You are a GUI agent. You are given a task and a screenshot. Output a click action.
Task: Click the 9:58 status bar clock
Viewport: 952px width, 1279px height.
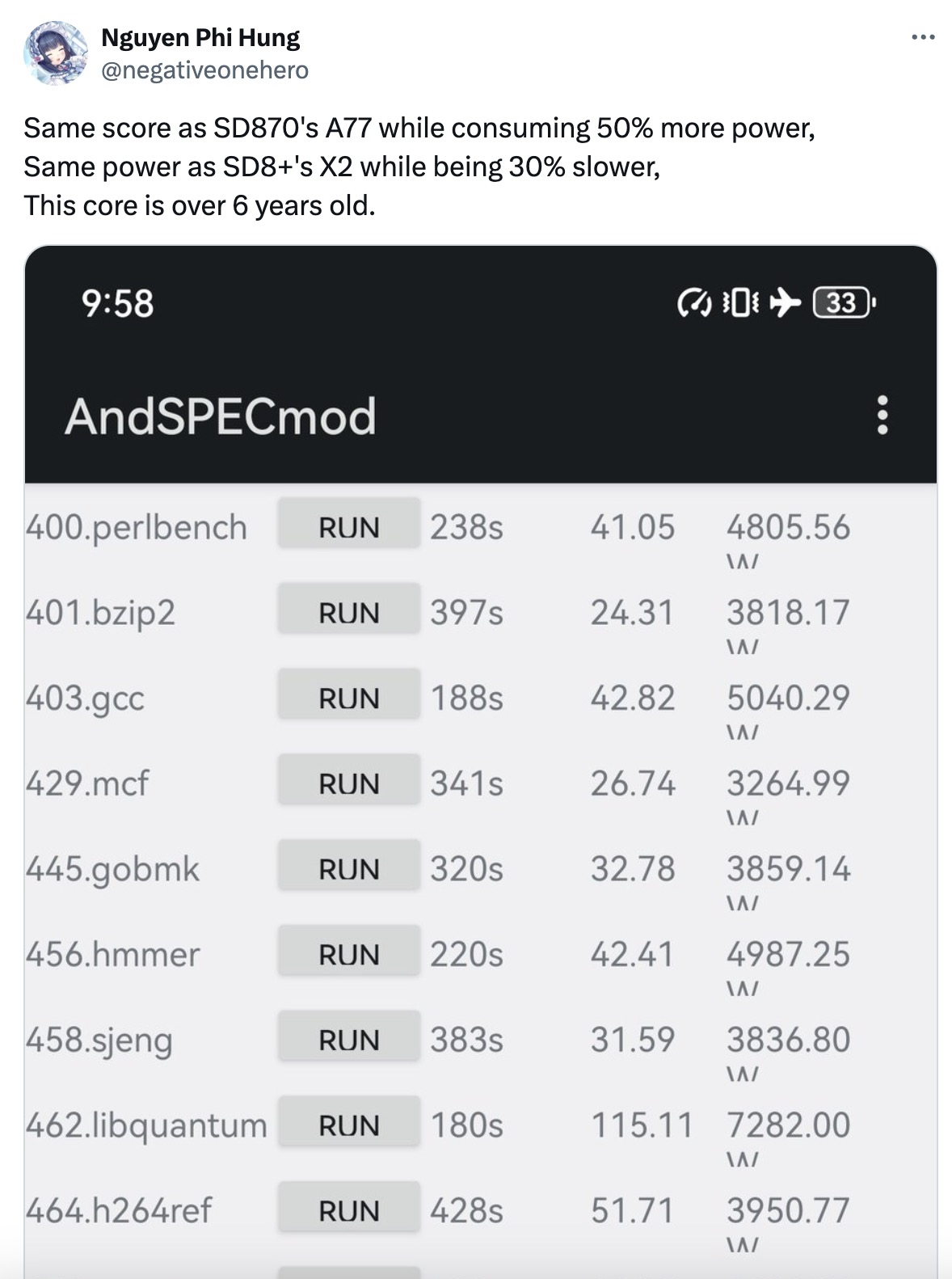pos(118,304)
